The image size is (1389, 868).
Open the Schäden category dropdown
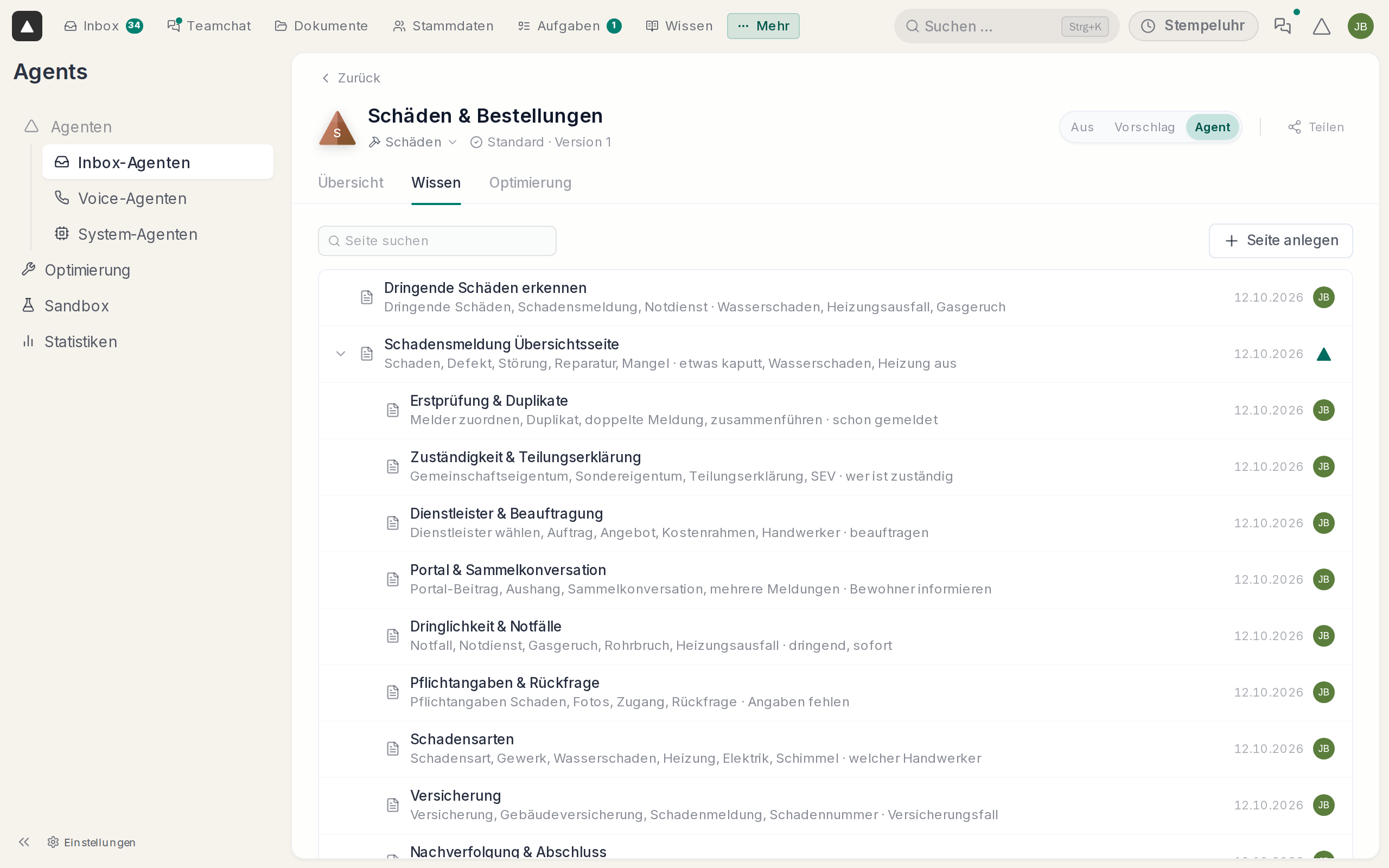coord(413,142)
